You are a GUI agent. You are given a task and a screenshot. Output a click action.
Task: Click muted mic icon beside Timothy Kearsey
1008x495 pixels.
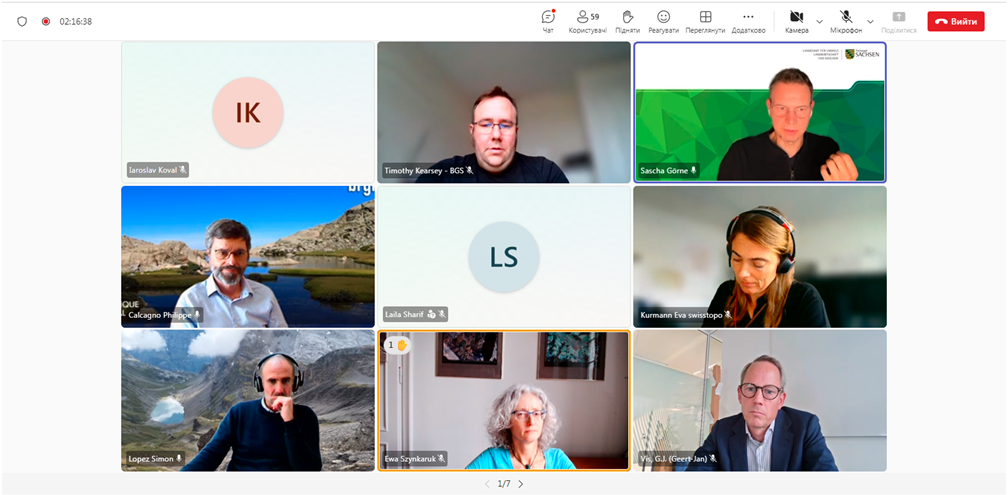click(469, 170)
